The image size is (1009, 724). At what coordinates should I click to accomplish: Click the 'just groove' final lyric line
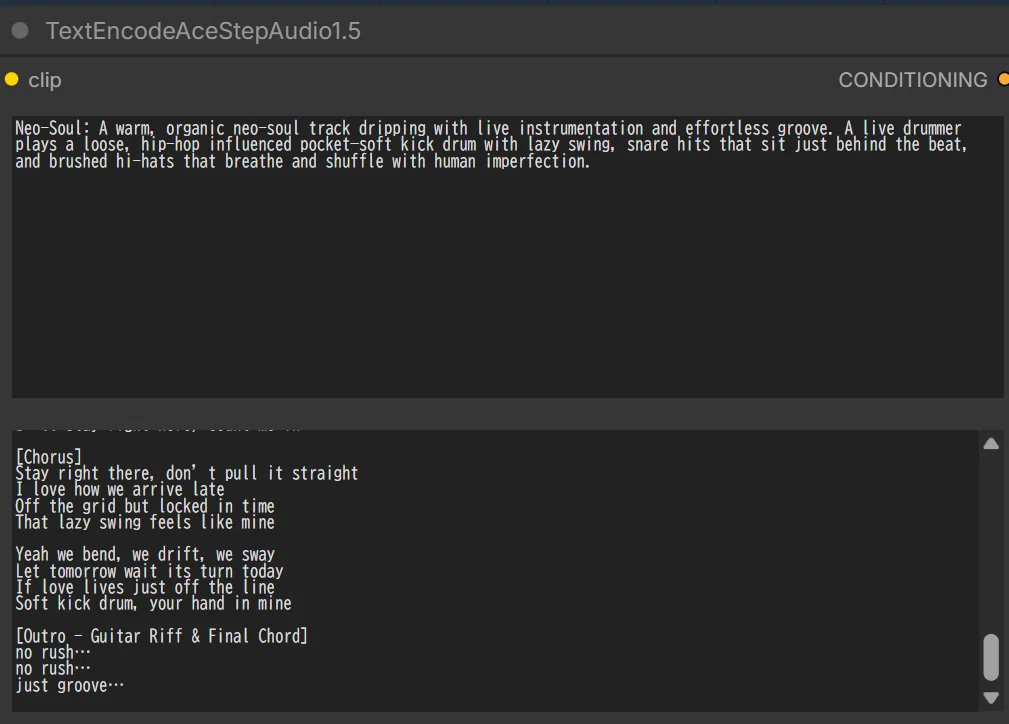click(x=69, y=685)
